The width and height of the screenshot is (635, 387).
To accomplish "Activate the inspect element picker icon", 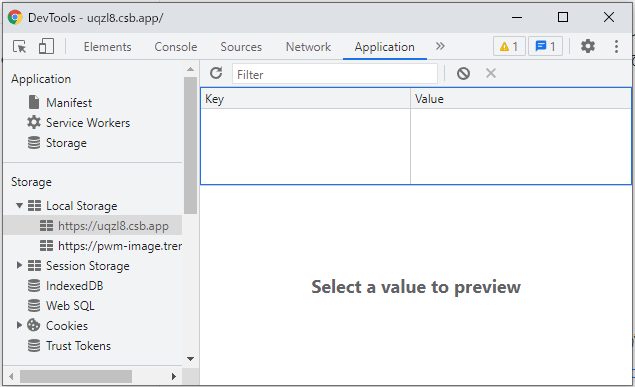I will [x=19, y=47].
